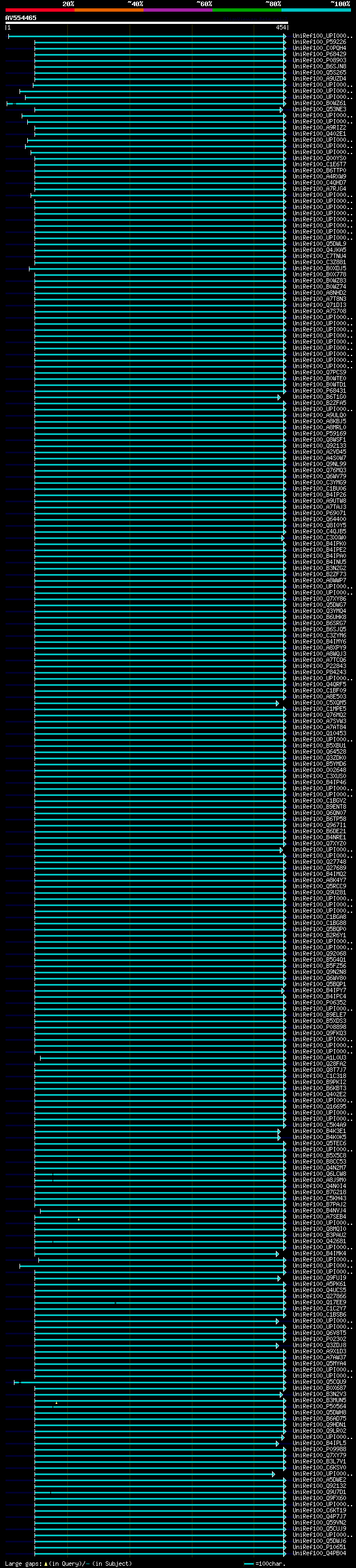Select the UniRef100_P84243 label

[319, 672]
